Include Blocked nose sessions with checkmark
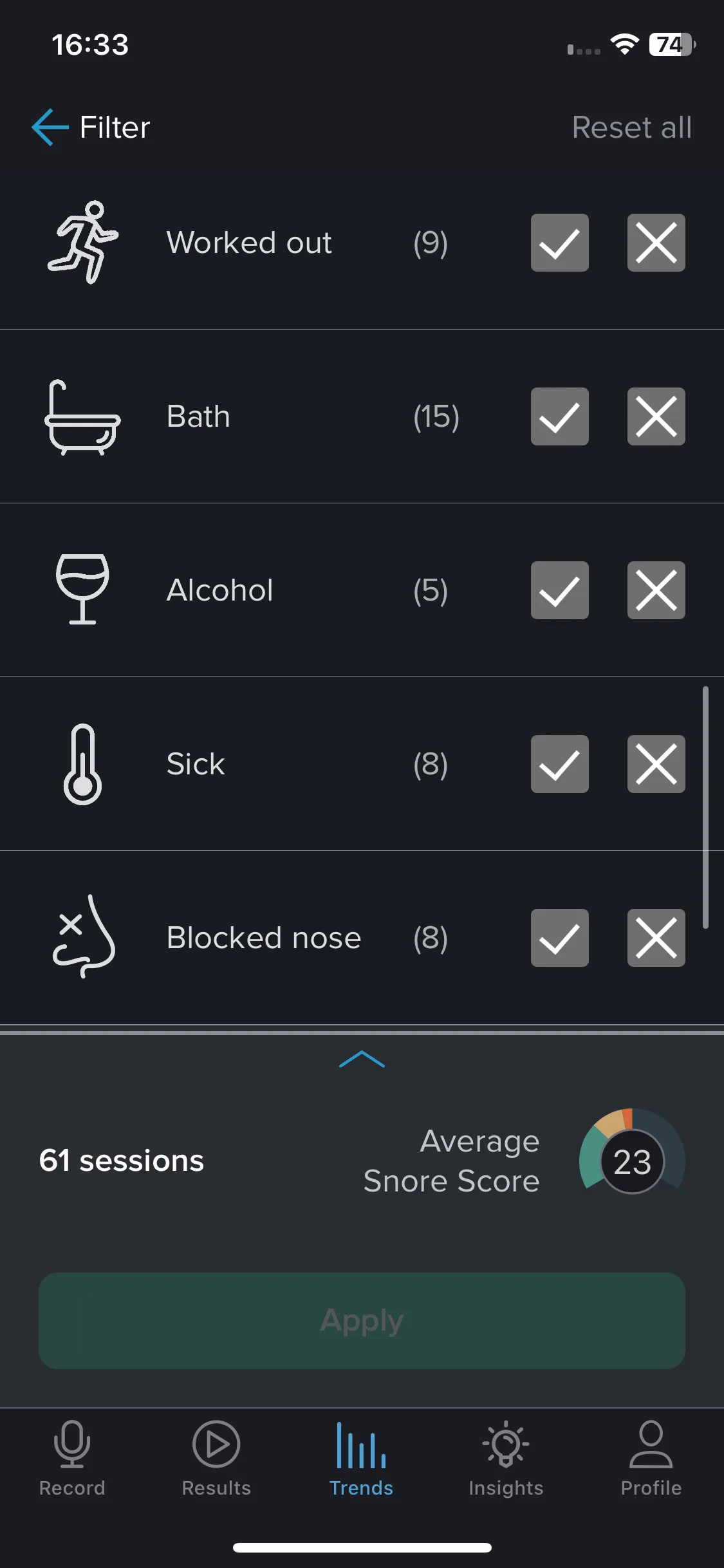Screen dimensions: 724x1568 click(x=560, y=938)
